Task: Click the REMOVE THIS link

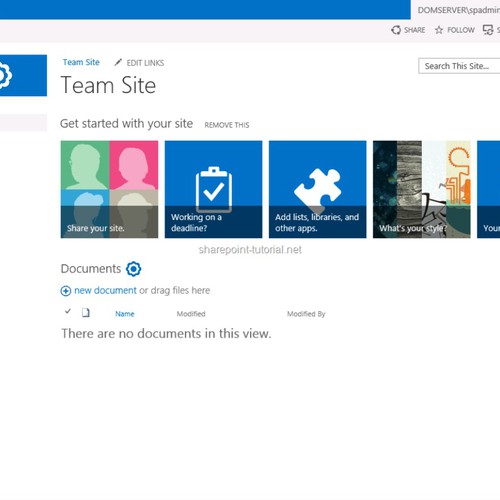Action: (227, 125)
